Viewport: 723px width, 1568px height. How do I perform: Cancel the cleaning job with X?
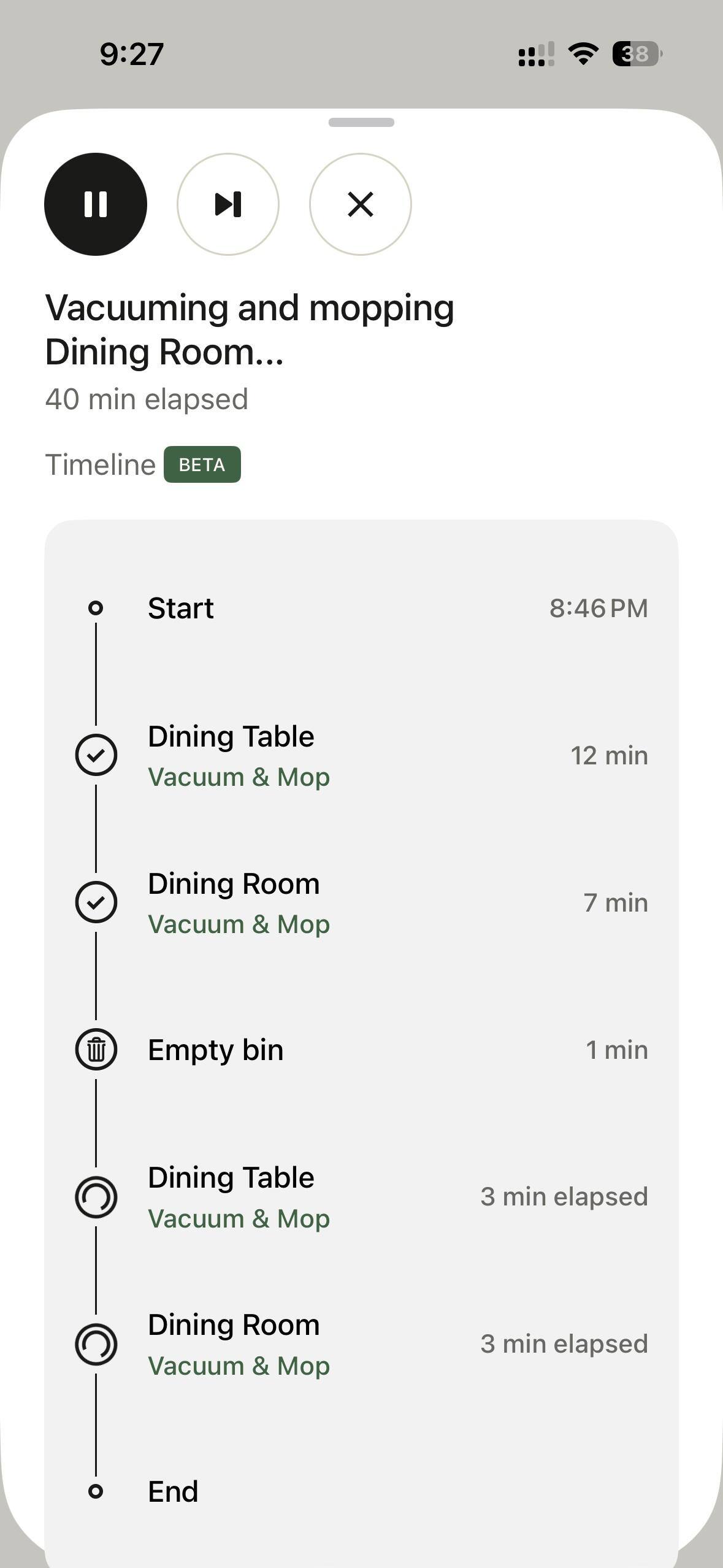pyautogui.click(x=361, y=204)
